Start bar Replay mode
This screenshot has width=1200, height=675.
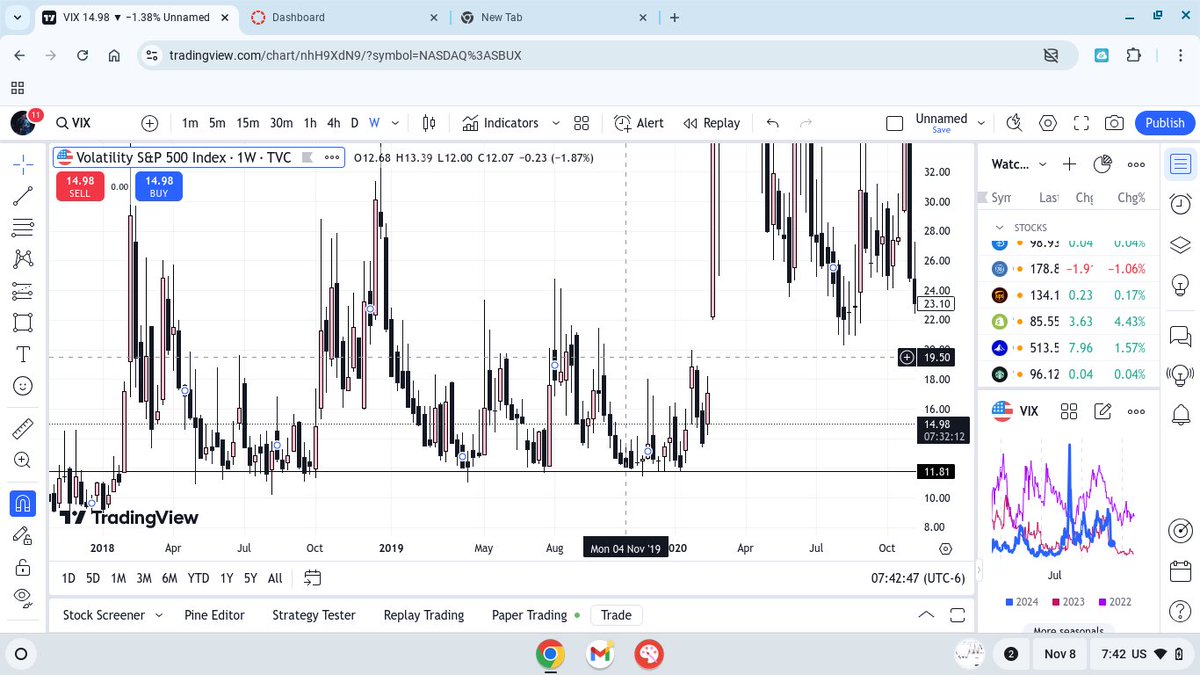pyautogui.click(x=712, y=123)
